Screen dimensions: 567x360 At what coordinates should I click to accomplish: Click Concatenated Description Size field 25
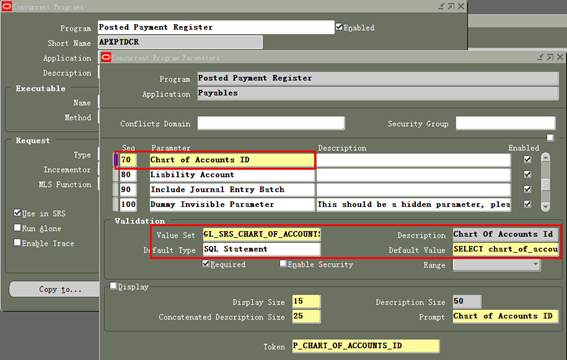(306, 316)
